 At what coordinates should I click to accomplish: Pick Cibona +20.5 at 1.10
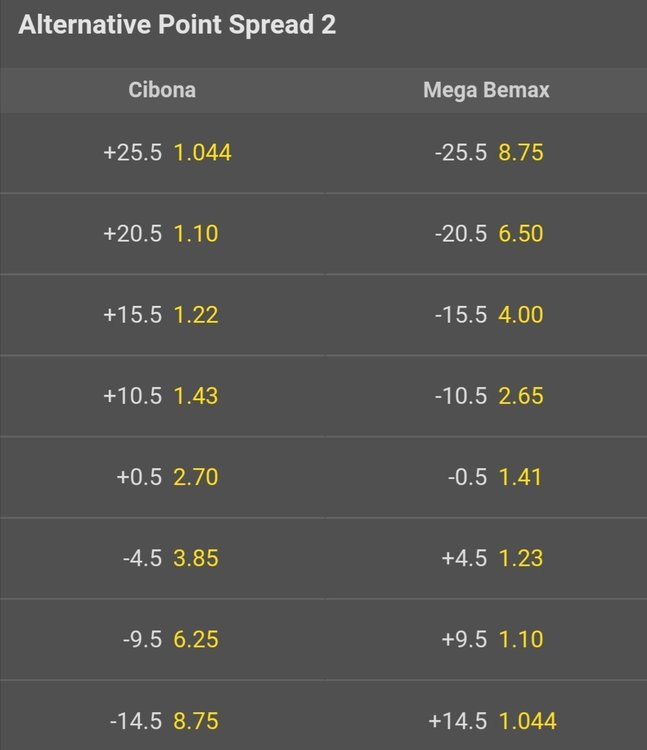tap(162, 234)
